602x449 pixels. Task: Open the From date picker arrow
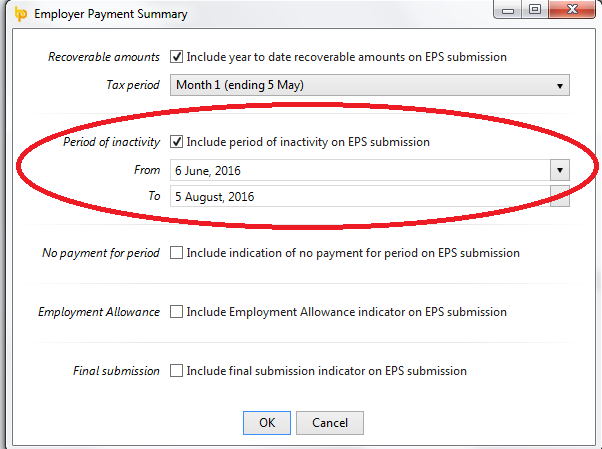pos(560,170)
